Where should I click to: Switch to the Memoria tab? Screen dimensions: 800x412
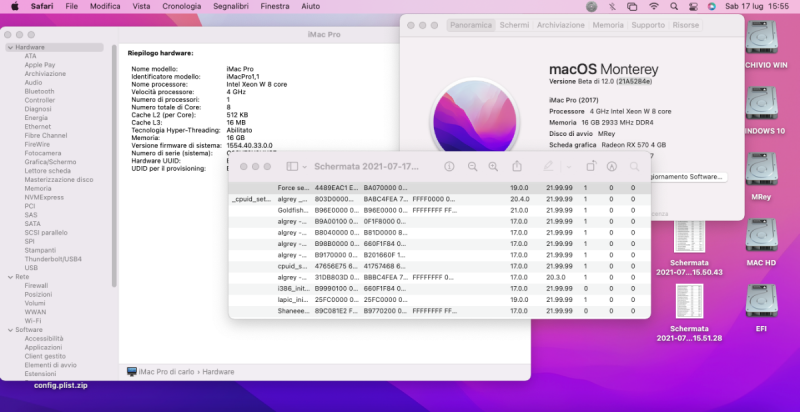609,23
